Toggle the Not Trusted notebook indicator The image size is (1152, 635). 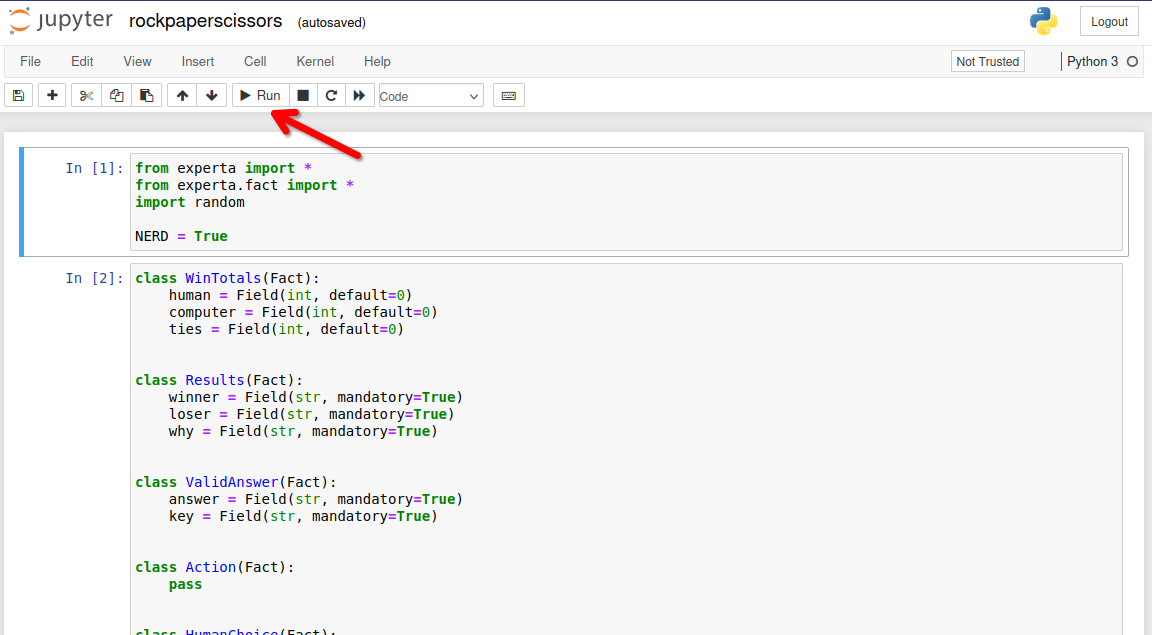pyautogui.click(x=987, y=61)
